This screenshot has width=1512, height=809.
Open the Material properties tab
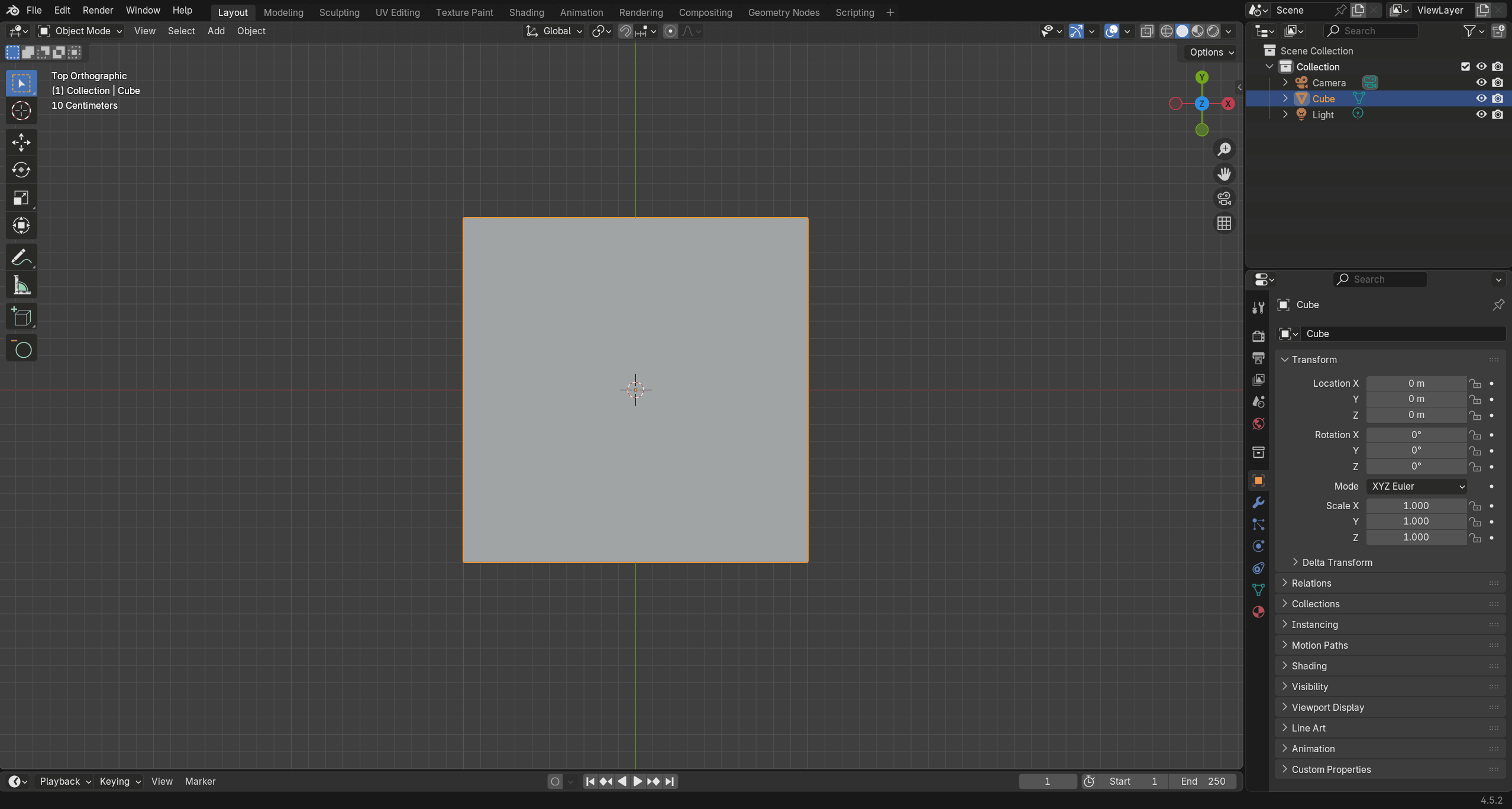click(1258, 612)
